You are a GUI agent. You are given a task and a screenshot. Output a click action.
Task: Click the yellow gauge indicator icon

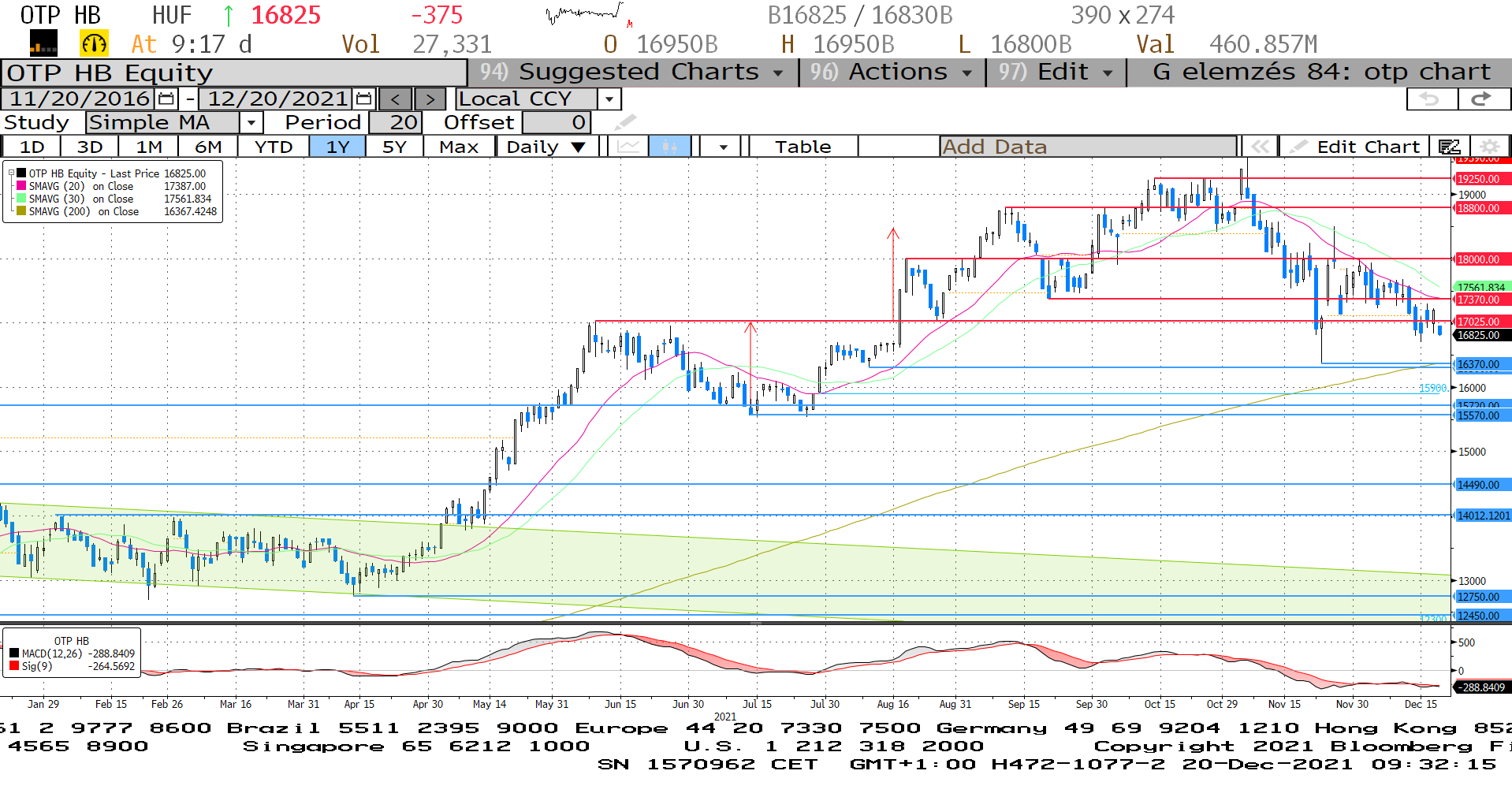click(94, 43)
